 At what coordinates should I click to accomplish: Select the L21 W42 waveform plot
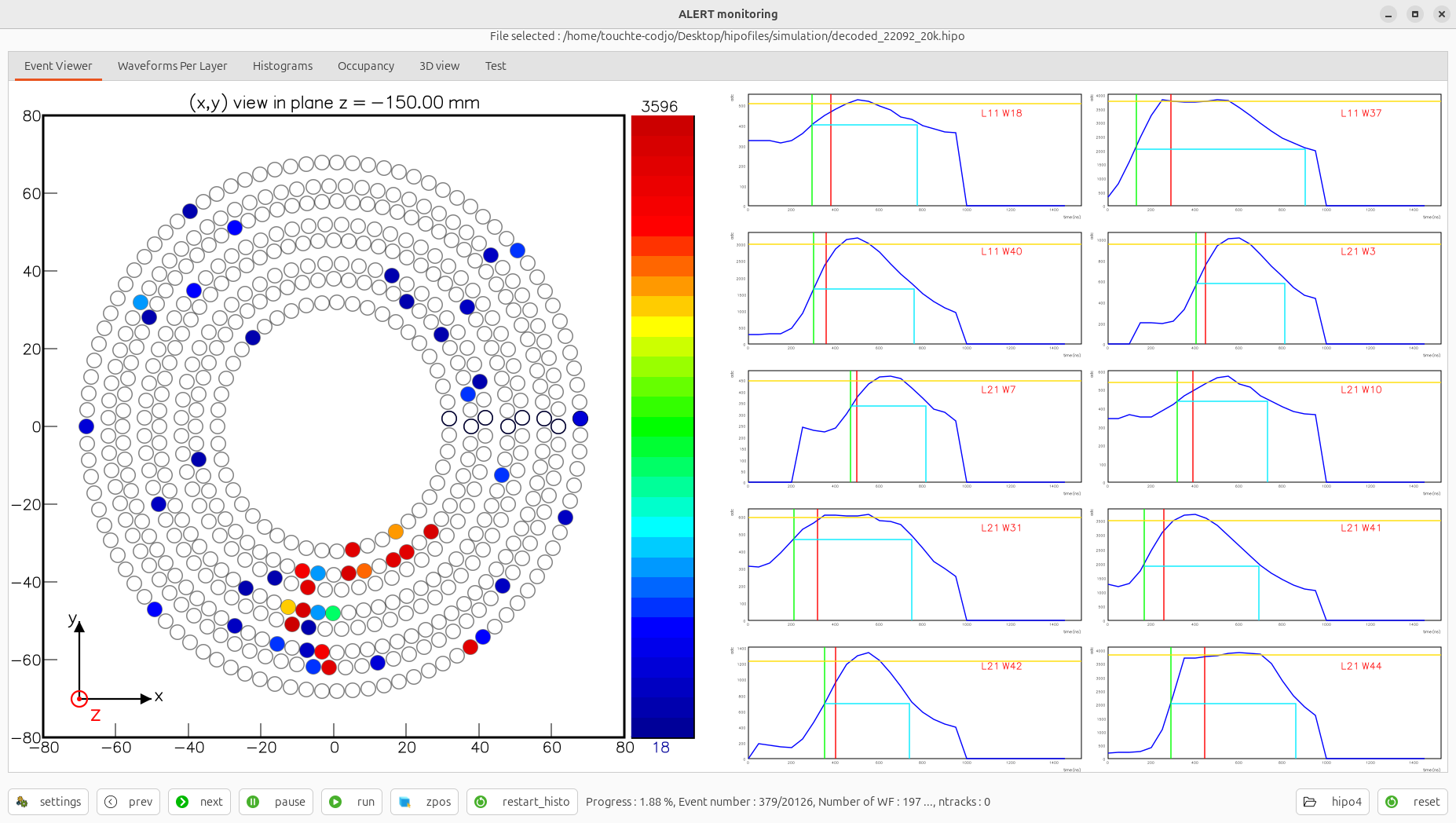coord(915,703)
